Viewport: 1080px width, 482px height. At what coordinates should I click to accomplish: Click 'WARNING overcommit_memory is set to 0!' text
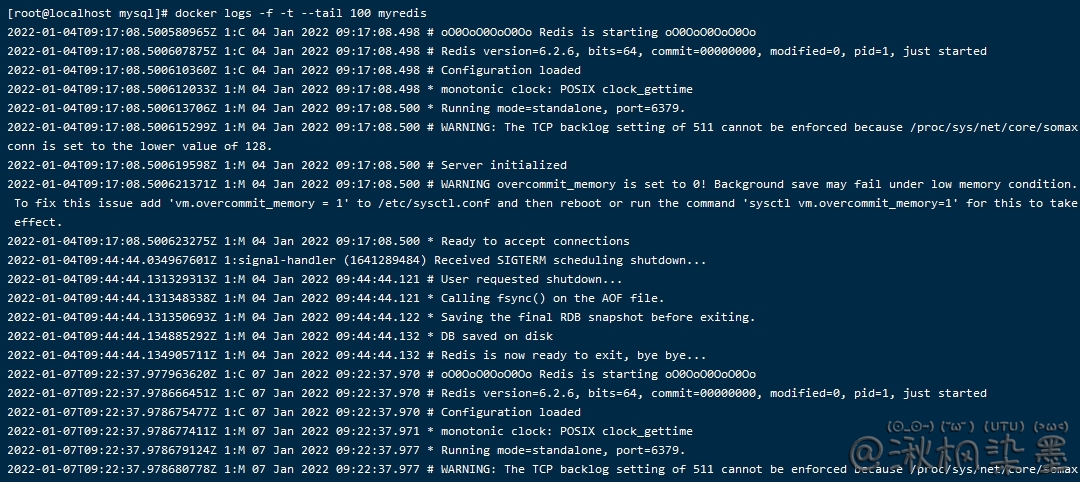point(571,184)
